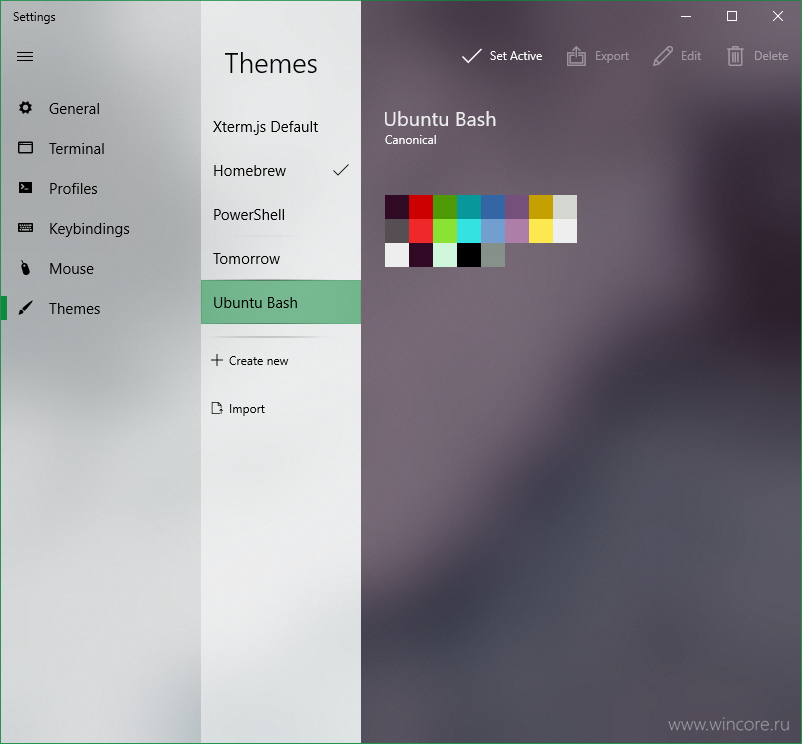Click the Terminal window icon
This screenshot has width=802, height=744.
point(25,148)
